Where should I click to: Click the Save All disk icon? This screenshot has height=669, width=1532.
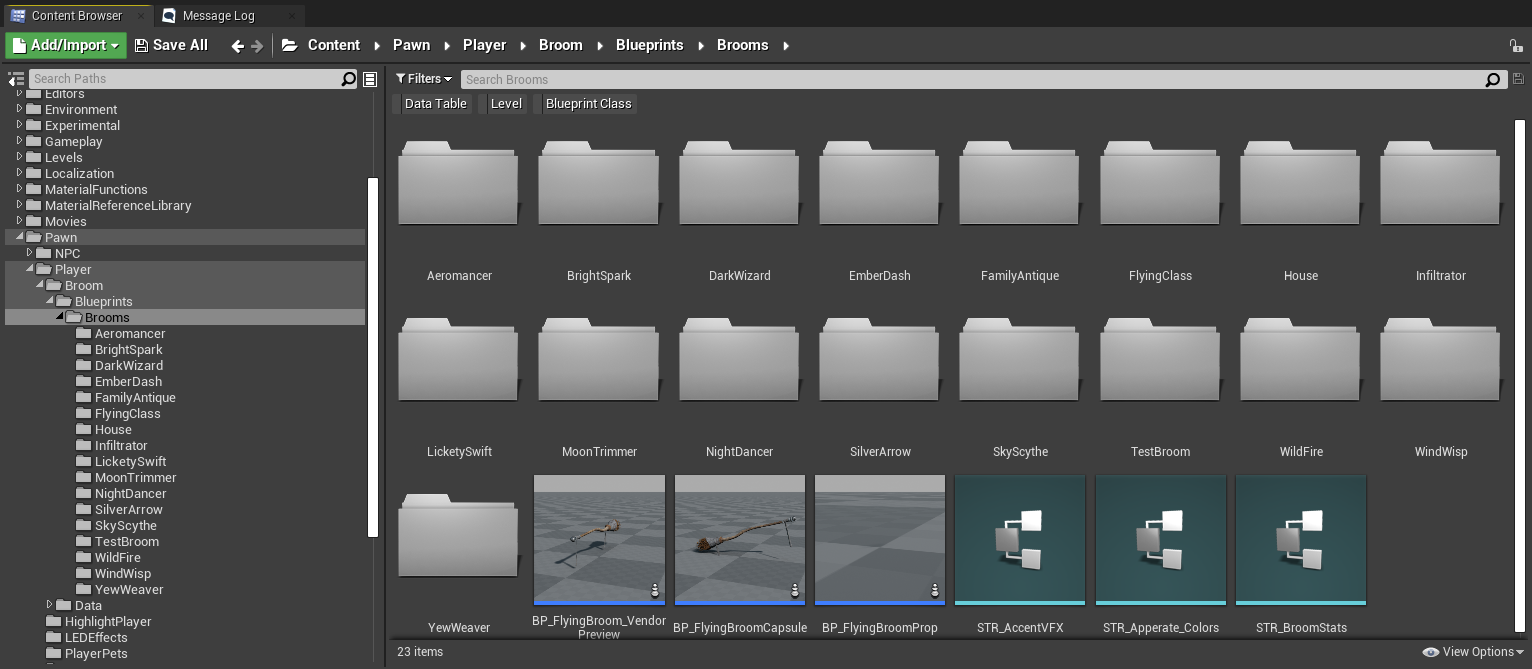point(141,46)
